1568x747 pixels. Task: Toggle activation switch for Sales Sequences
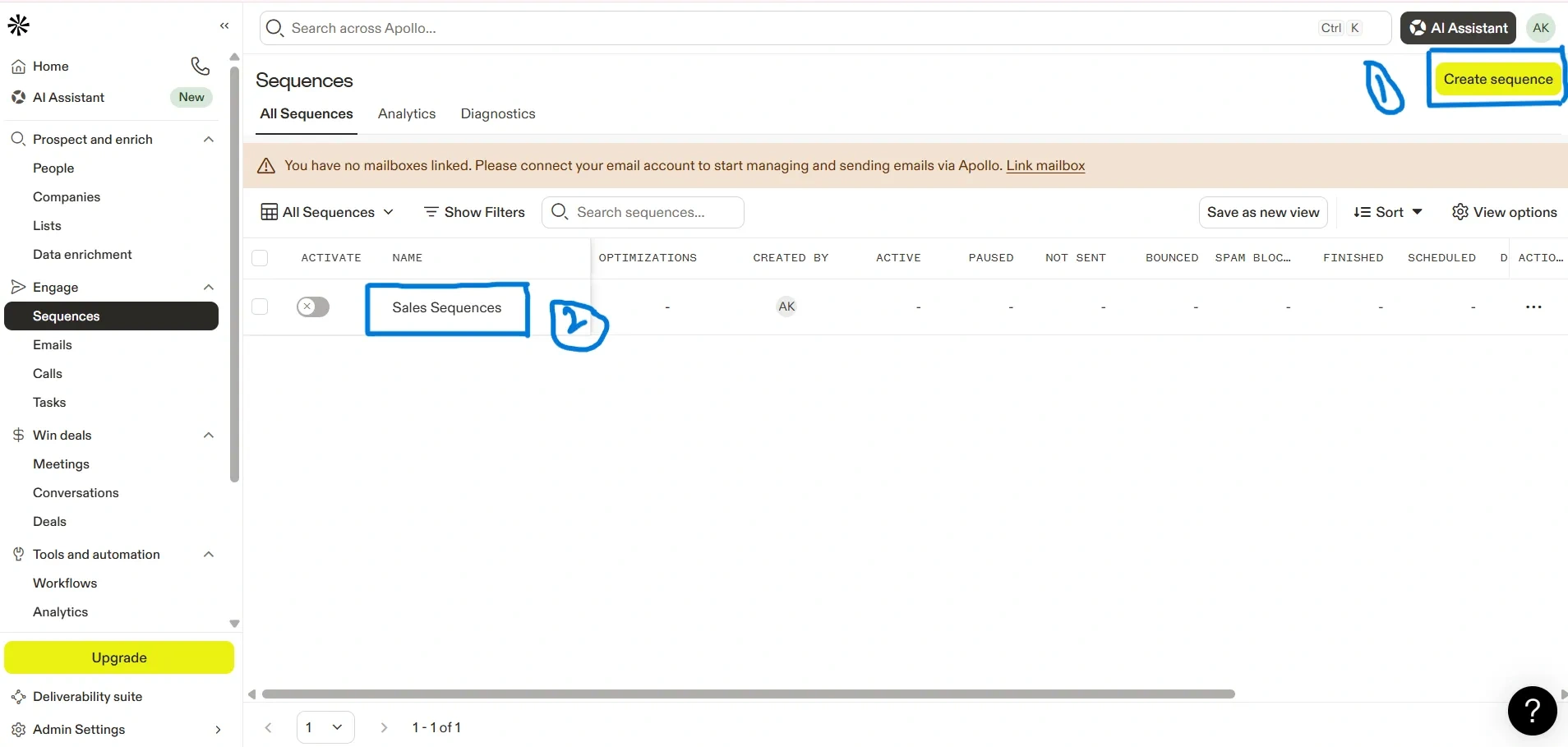coord(313,307)
